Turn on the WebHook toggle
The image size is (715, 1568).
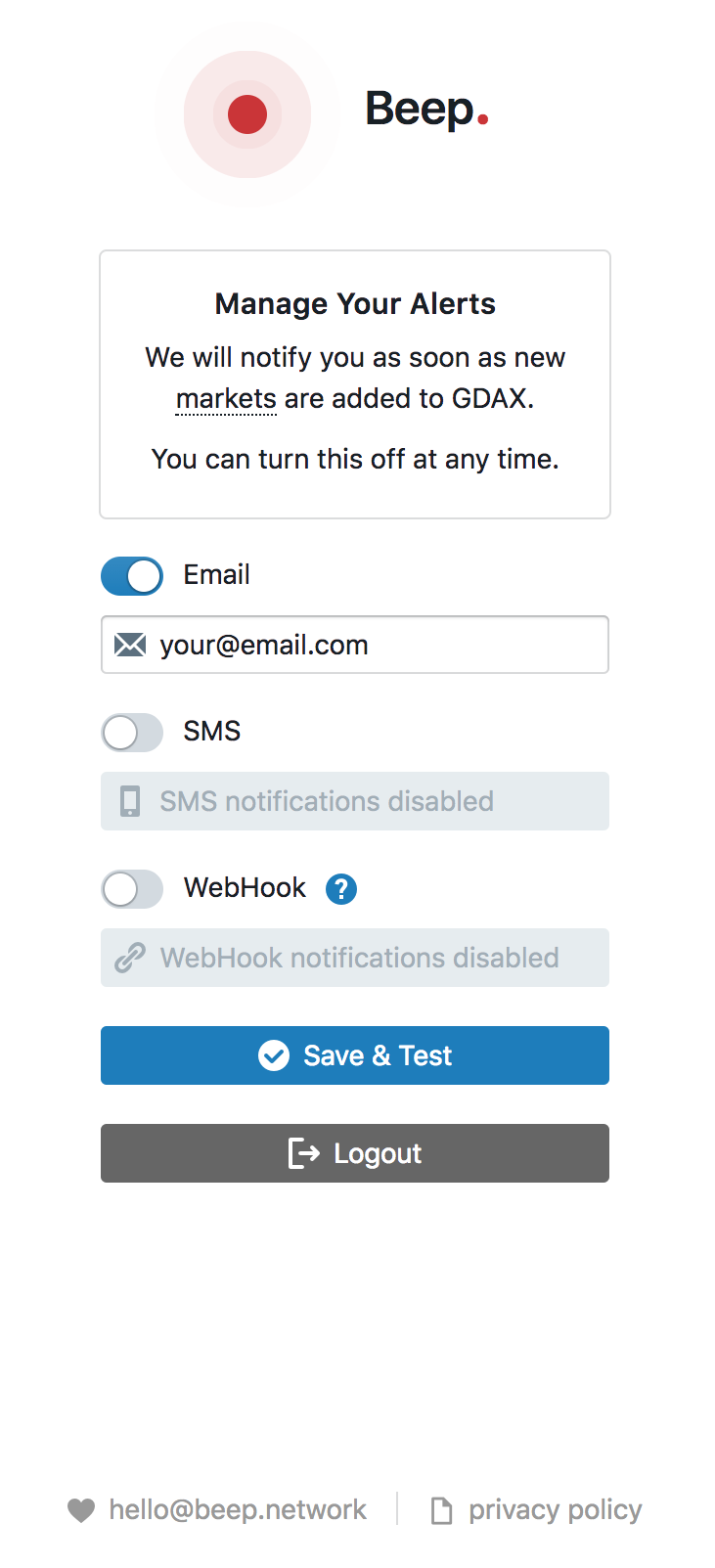[132, 889]
